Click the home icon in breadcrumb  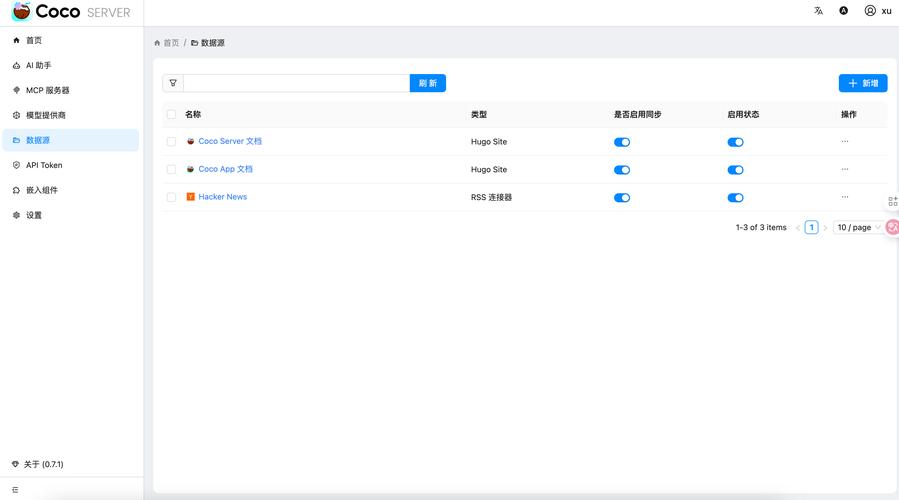tap(157, 43)
